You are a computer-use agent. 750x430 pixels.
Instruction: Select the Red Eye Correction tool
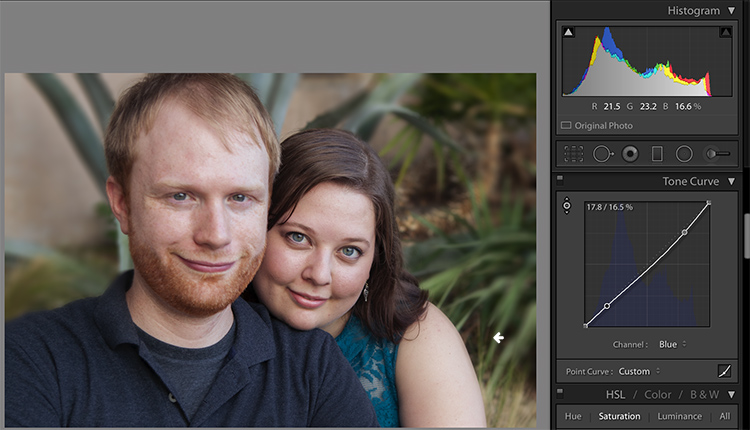click(630, 154)
